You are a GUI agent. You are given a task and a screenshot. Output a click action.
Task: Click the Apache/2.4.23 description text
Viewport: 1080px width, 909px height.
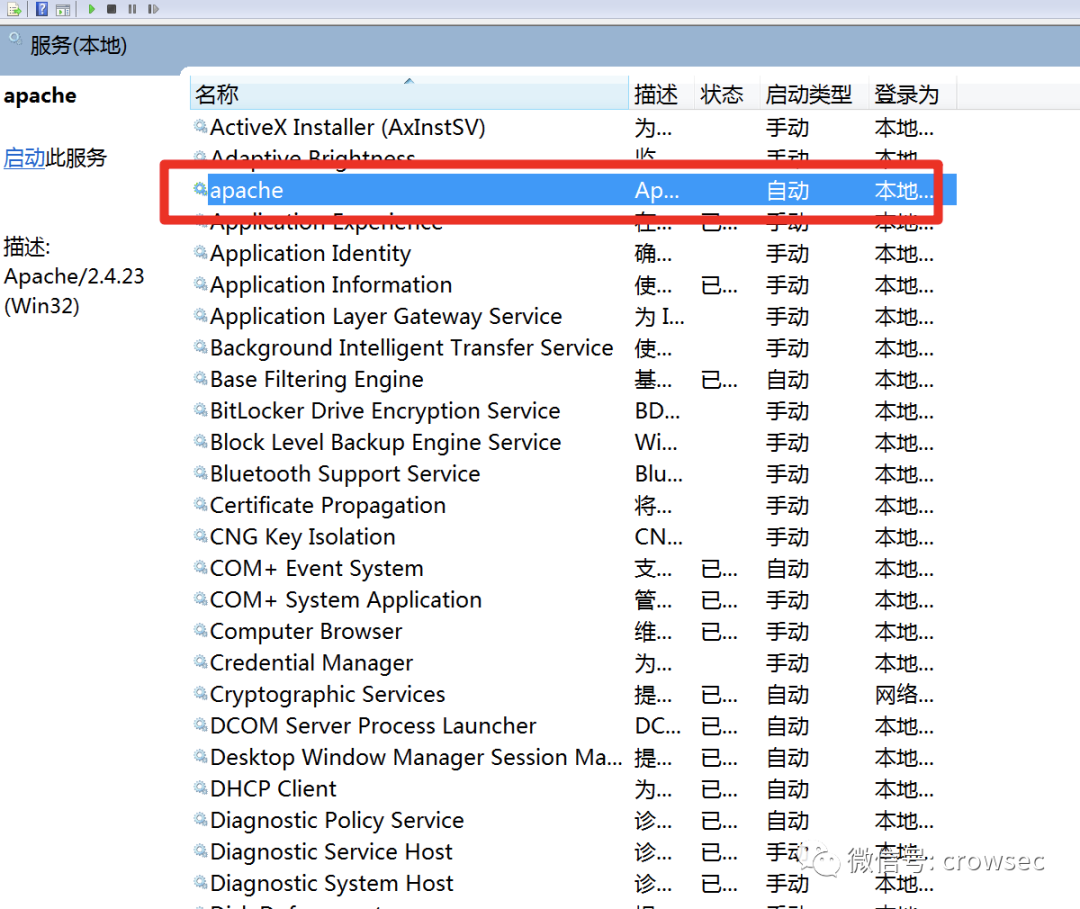pos(74,276)
